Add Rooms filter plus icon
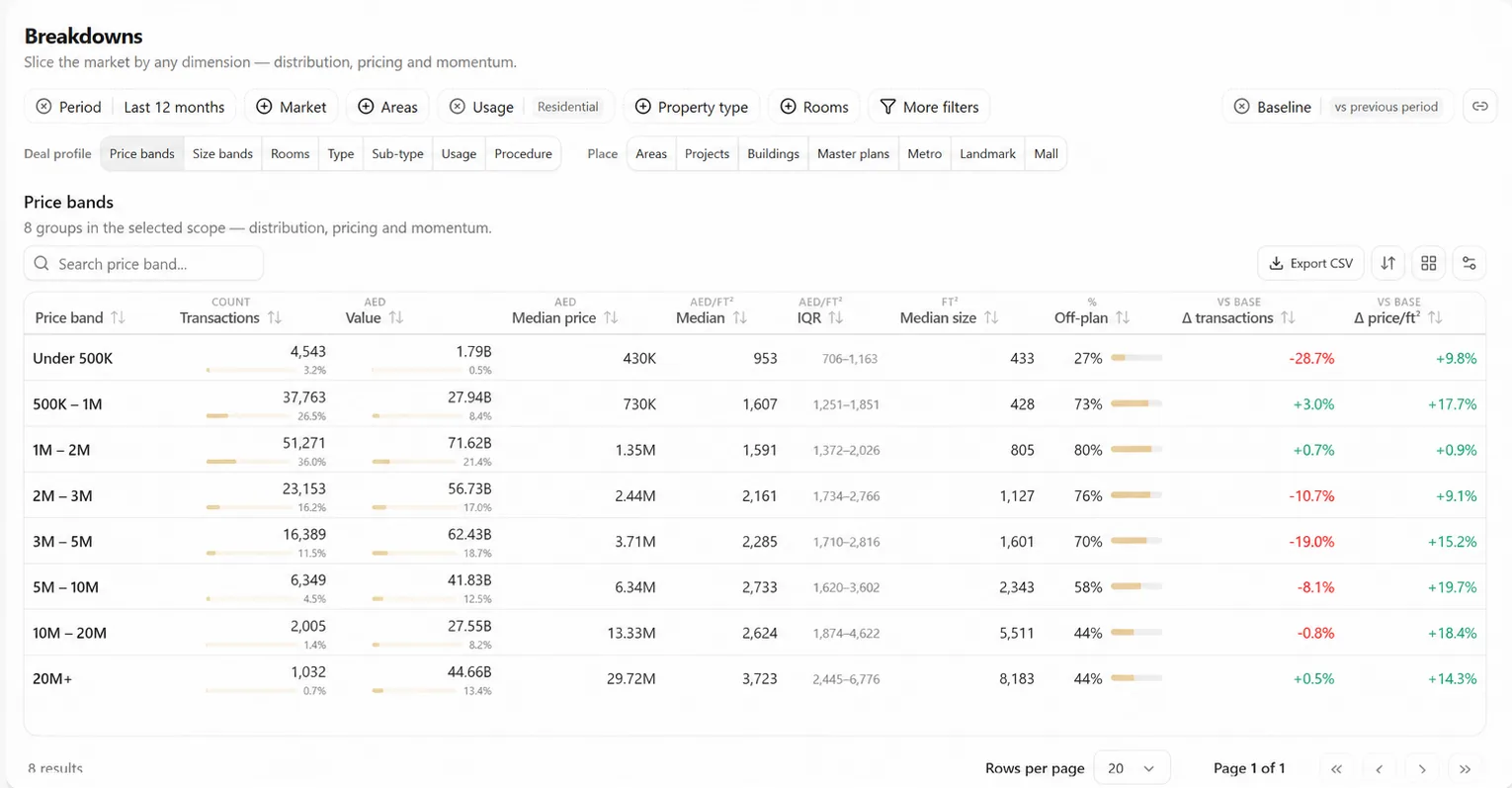 coord(788,107)
